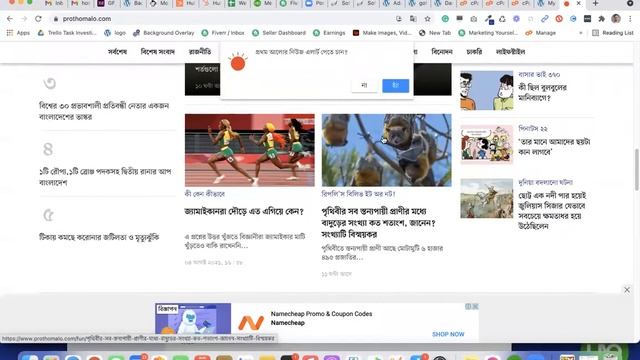This screenshot has width=640, height=360.
Task: Dismiss the bottom banner with the X
Action: tap(627, 290)
